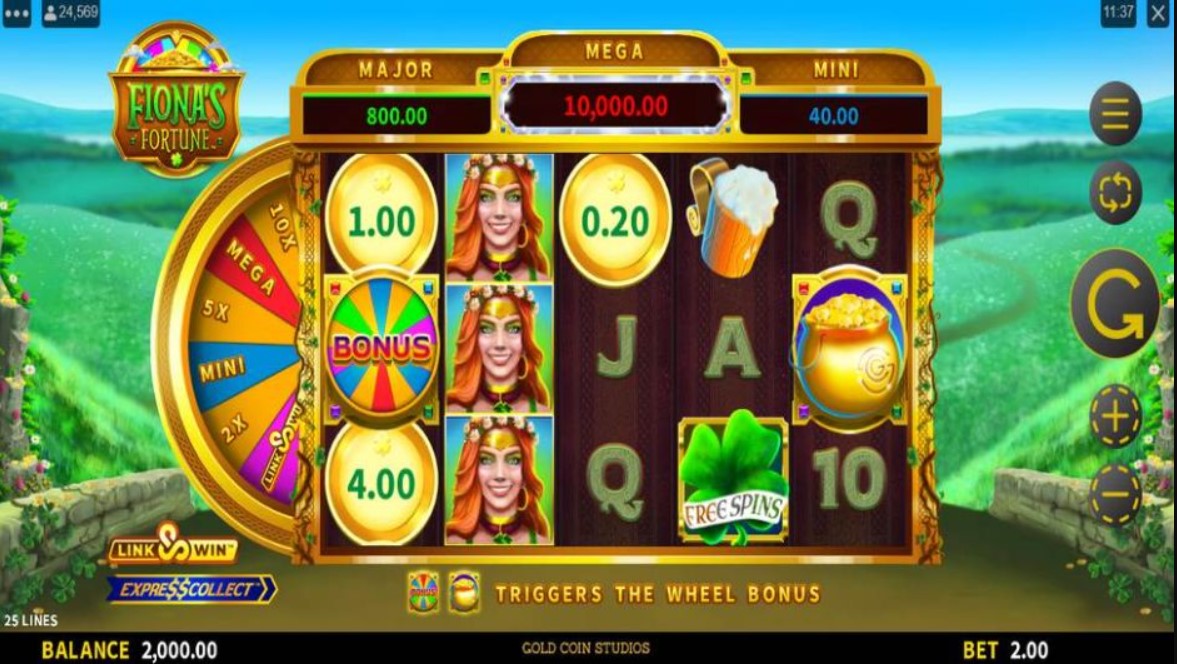Increase bet with the plus button
This screenshot has height=664, width=1177.
[1115, 416]
